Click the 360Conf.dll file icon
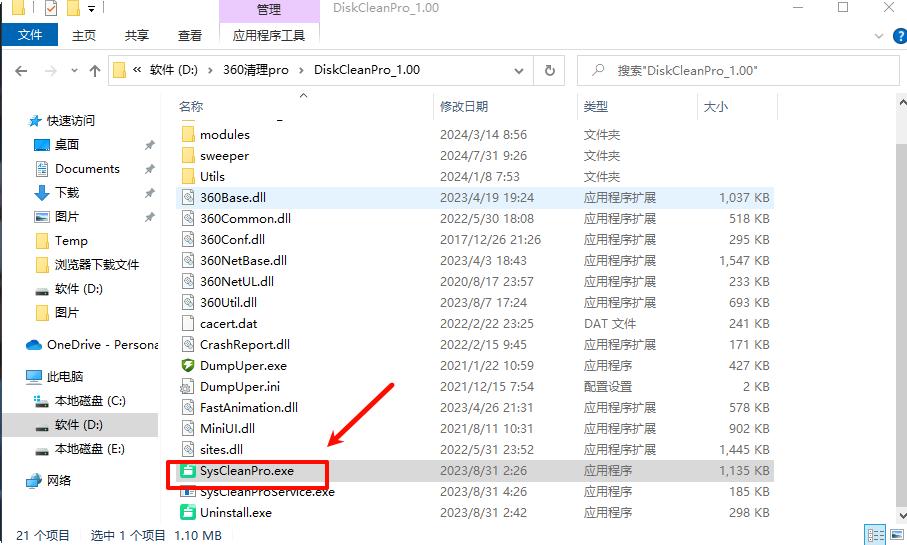 tap(188, 239)
